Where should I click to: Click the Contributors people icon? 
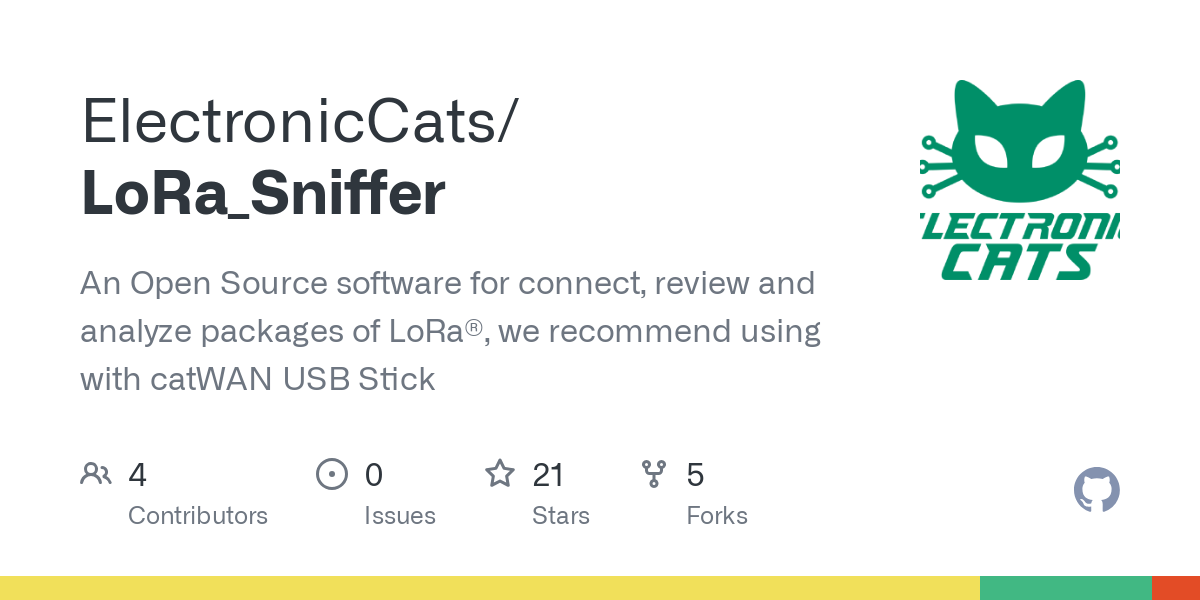tap(96, 474)
